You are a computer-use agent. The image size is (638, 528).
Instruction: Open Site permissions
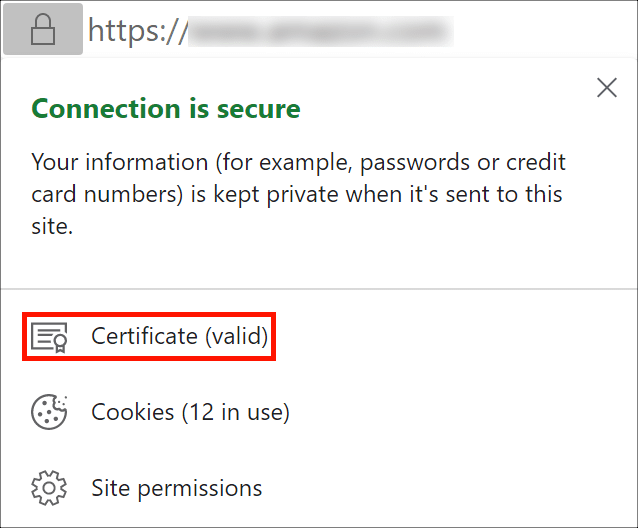tap(176, 488)
